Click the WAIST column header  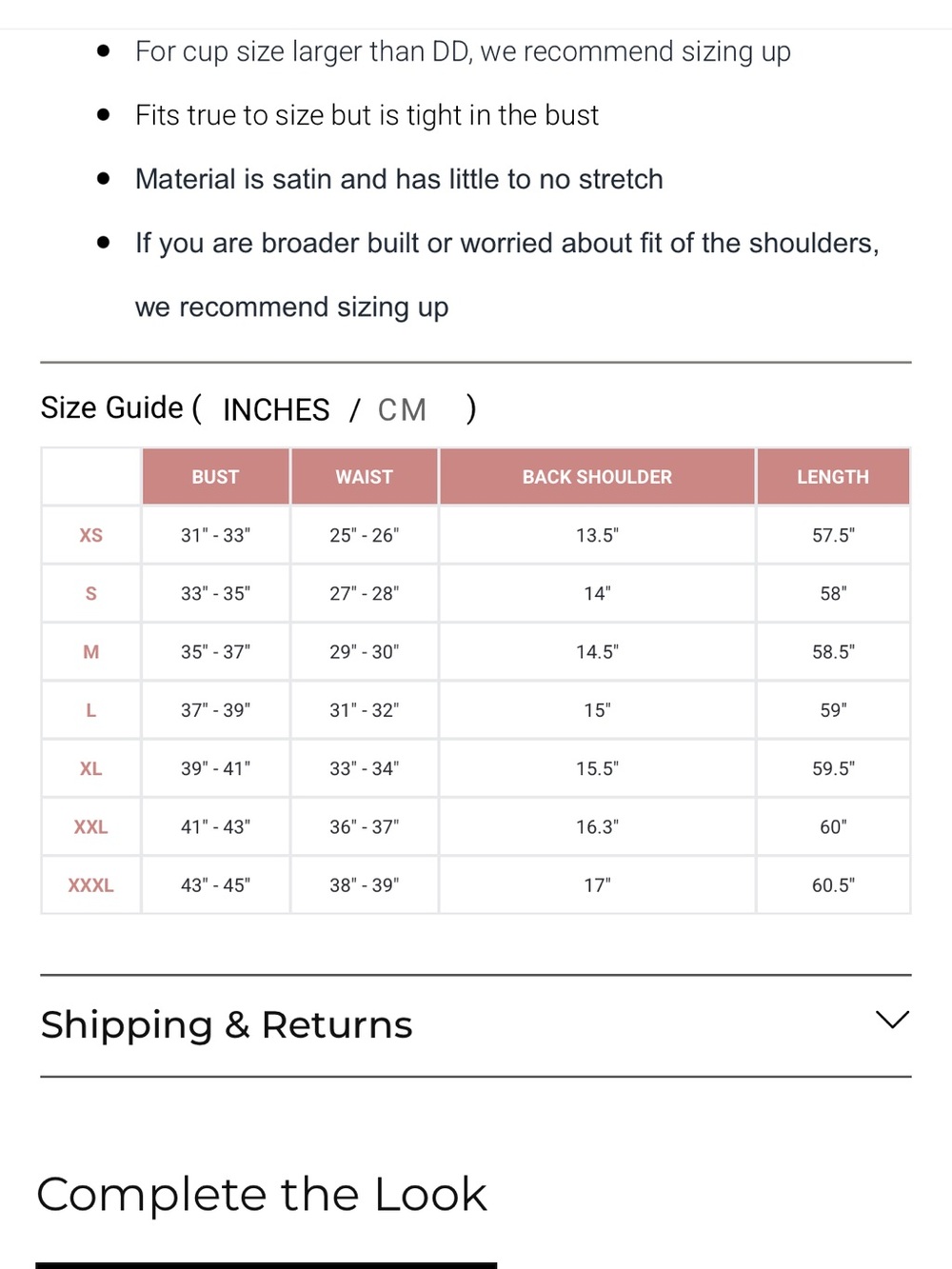tap(365, 477)
